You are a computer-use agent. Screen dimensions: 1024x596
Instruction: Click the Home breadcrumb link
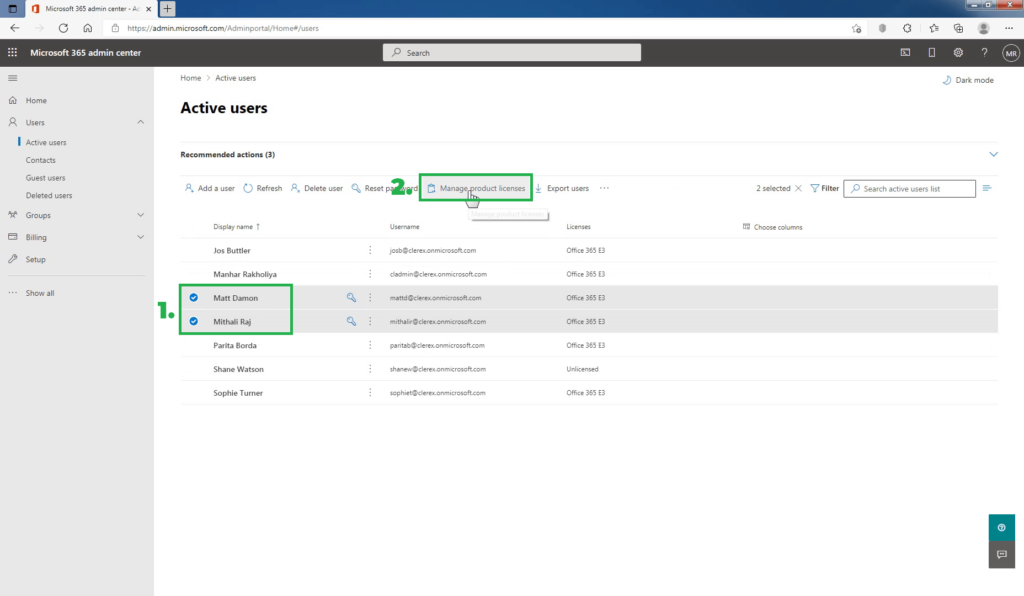191,78
